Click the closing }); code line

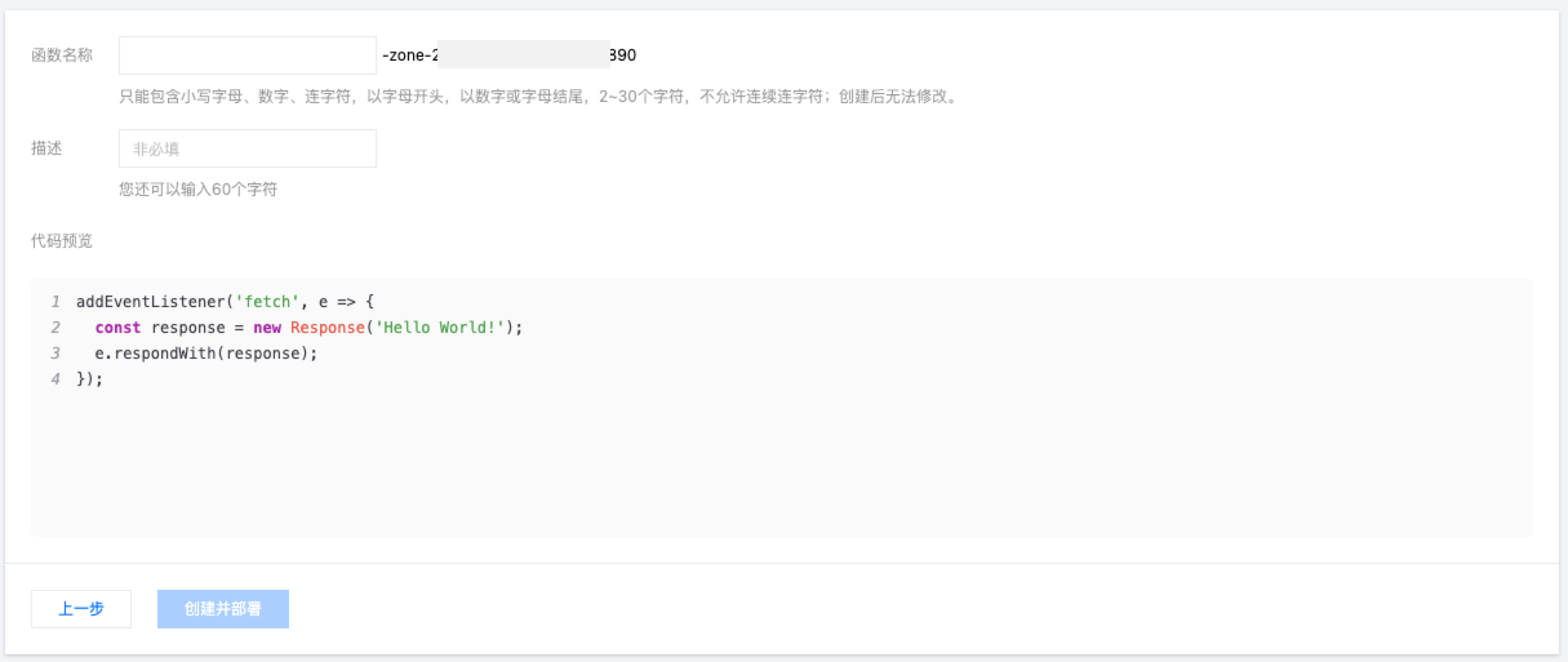(89, 379)
